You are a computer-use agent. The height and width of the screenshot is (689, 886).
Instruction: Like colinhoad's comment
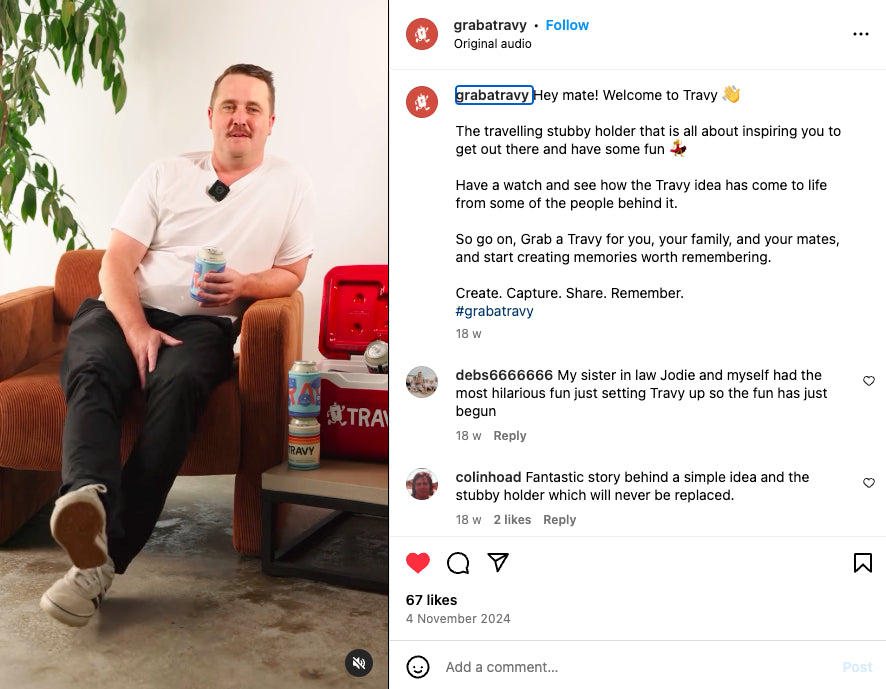click(868, 483)
